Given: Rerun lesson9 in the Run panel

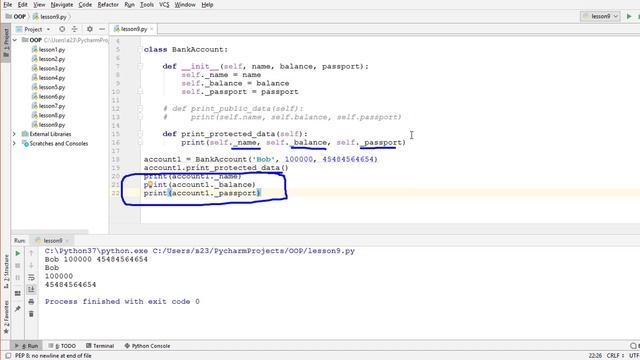Looking at the screenshot, I should tap(18, 253).
